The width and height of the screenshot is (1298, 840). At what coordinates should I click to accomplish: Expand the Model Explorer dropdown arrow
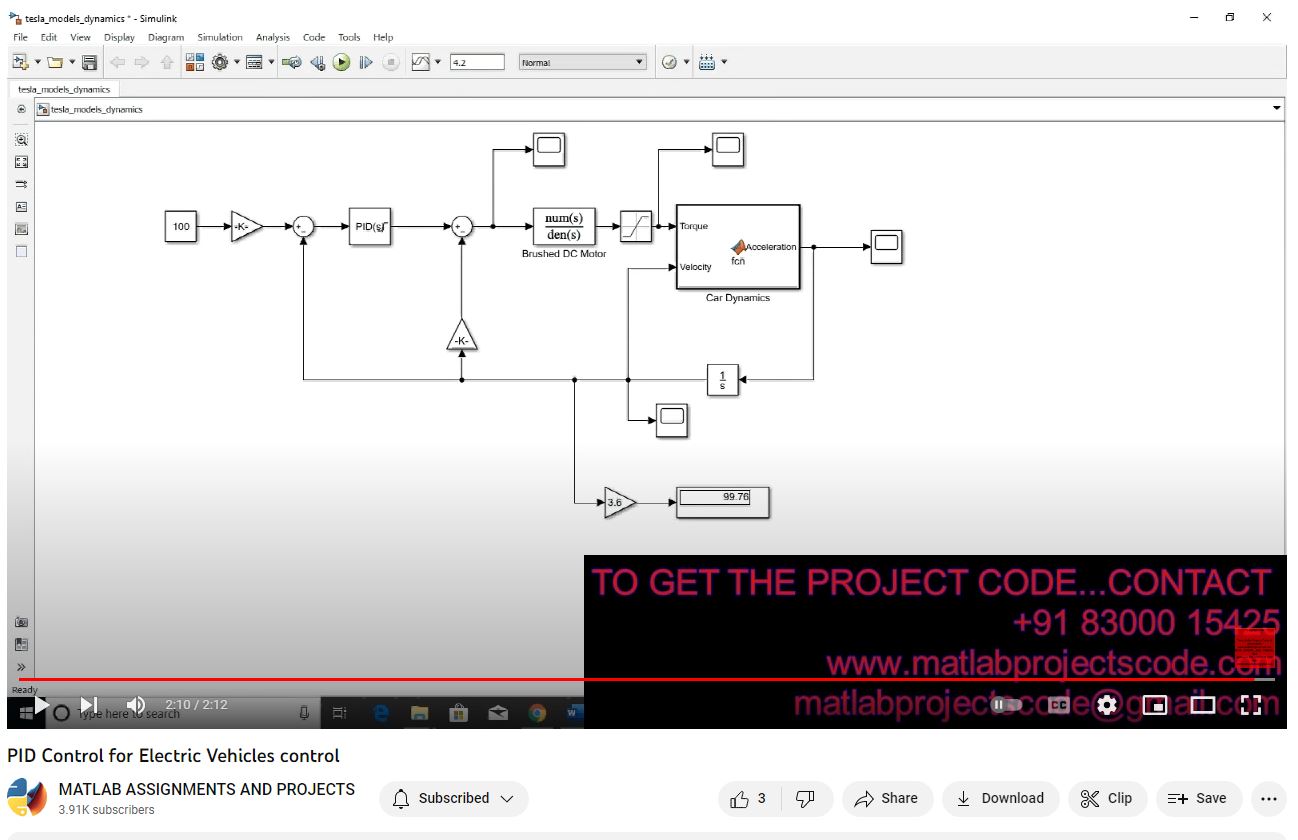tap(271, 62)
